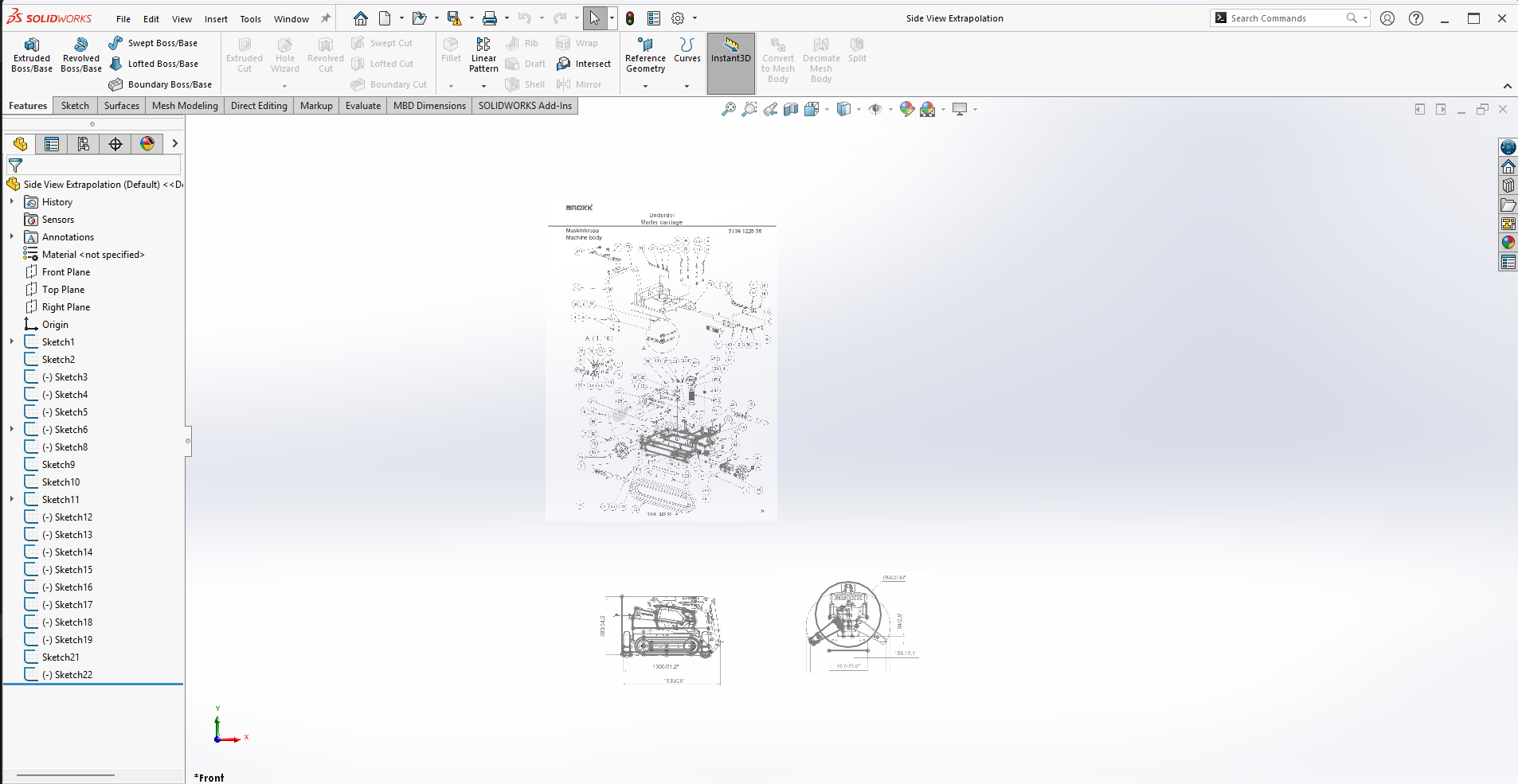Image resolution: width=1518 pixels, height=784 pixels.
Task: Toggle the pin on the menu bar
Action: pyautogui.click(x=325, y=18)
